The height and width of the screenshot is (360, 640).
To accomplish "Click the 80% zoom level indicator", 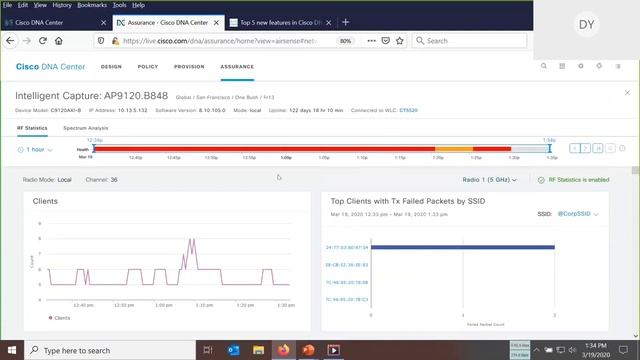I will pyautogui.click(x=345, y=41).
